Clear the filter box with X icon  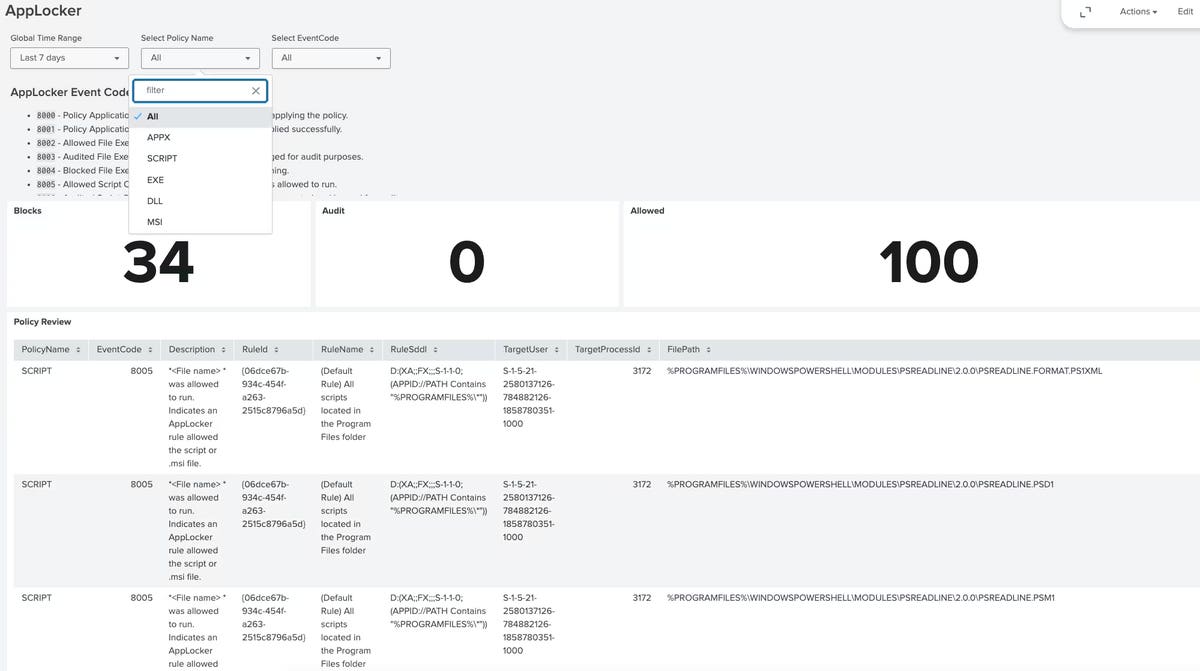click(x=256, y=90)
